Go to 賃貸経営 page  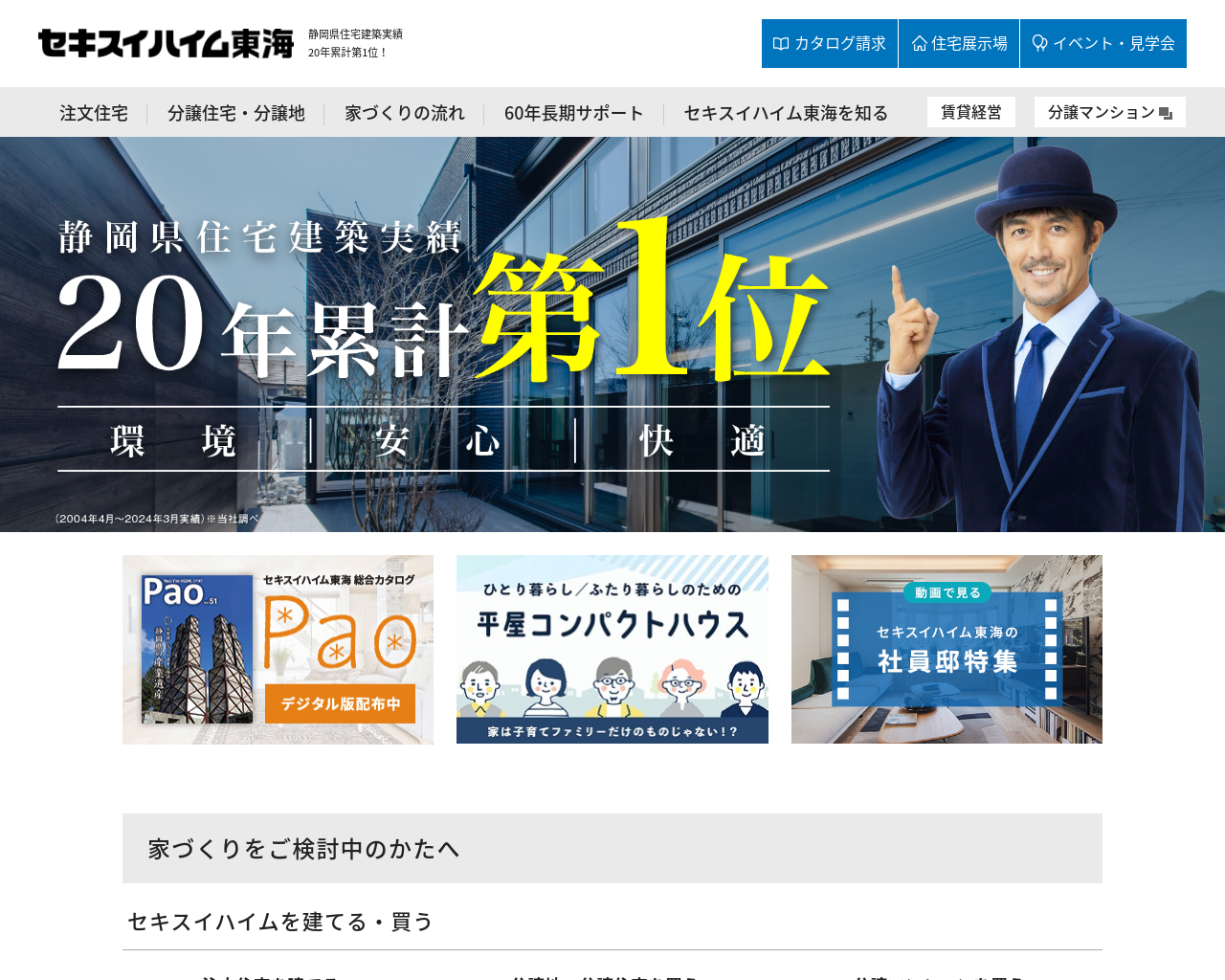coord(971,112)
